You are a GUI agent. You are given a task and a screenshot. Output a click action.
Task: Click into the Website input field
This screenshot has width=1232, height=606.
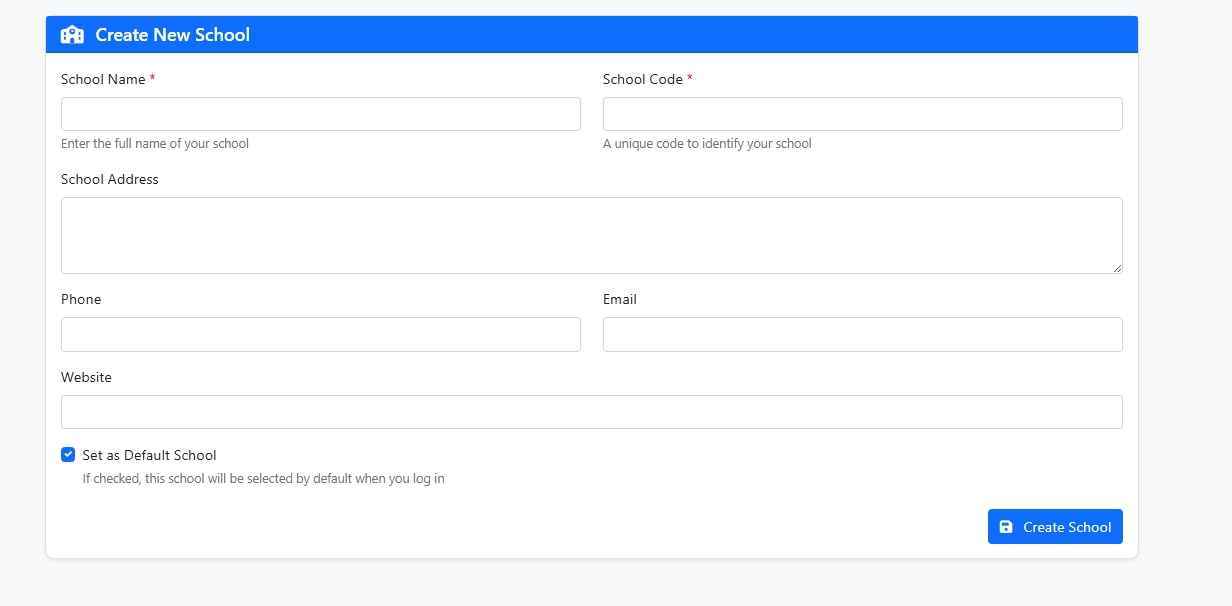point(591,411)
